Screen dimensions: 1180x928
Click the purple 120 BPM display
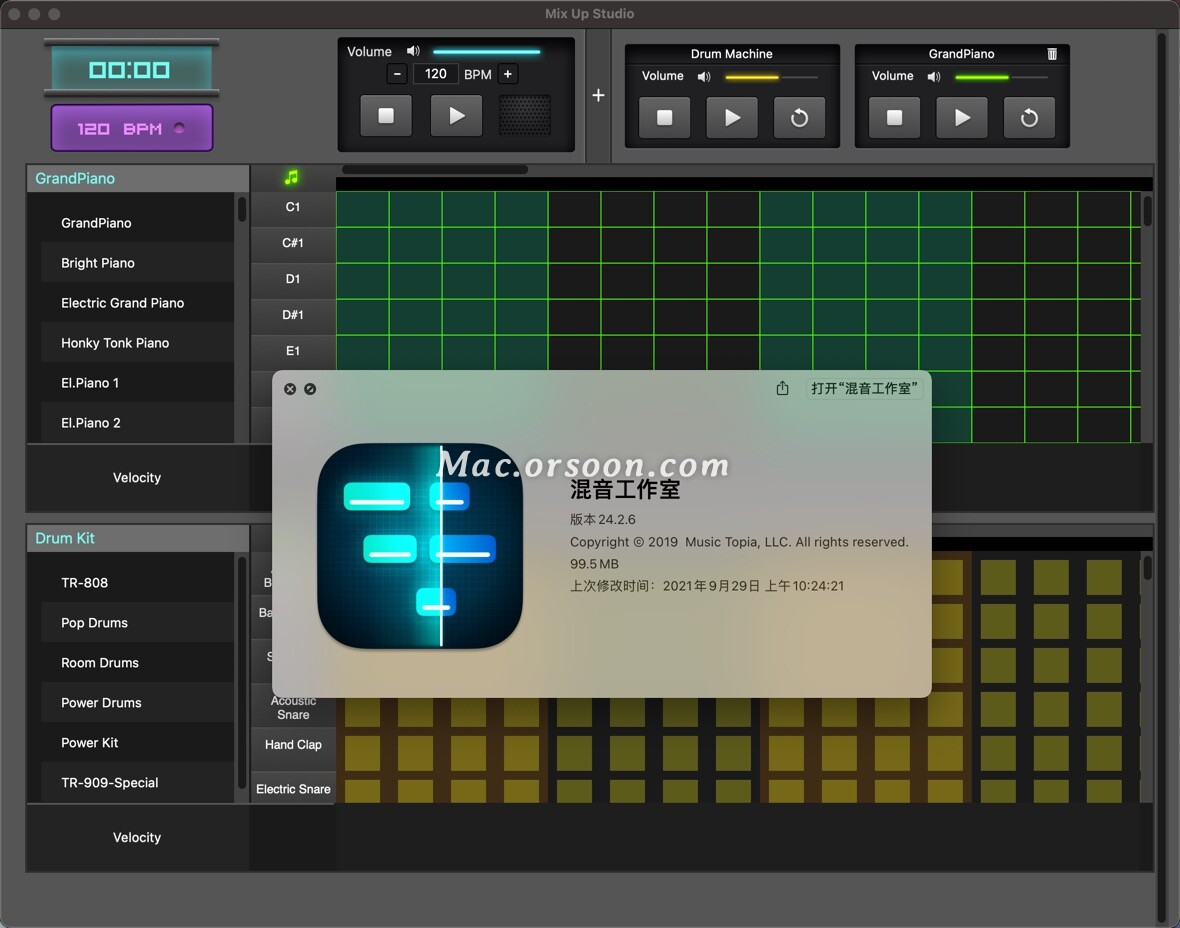click(132, 128)
